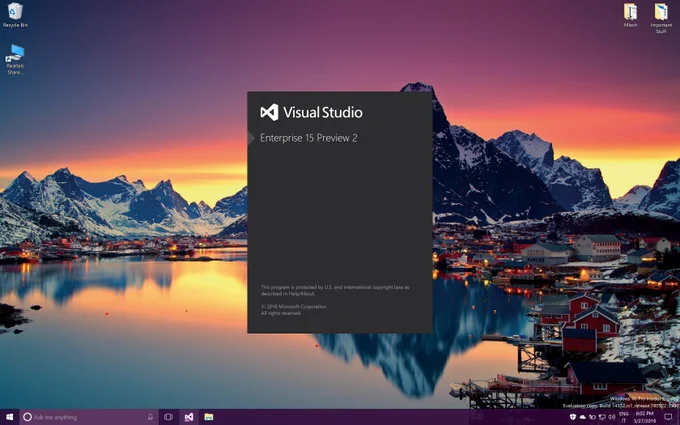The width and height of the screenshot is (680, 425).
Task: Click the Cortana microphone icon
Action: tap(150, 417)
